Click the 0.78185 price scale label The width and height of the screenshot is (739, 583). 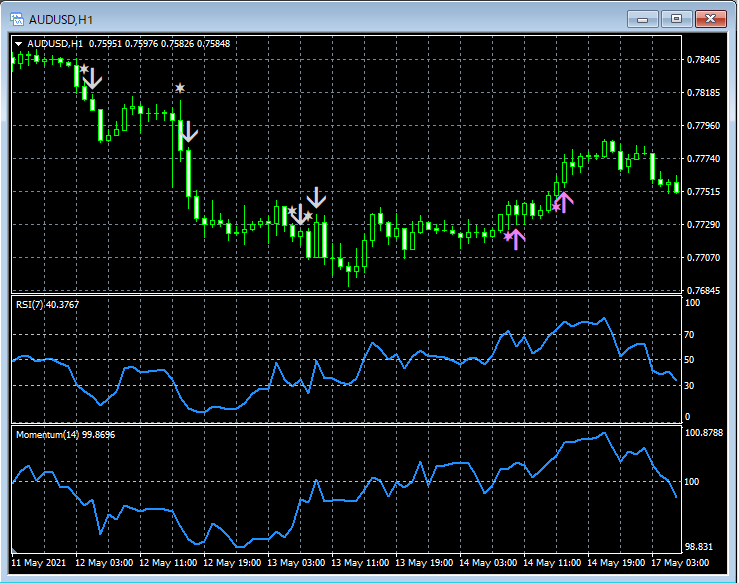[x=703, y=92]
